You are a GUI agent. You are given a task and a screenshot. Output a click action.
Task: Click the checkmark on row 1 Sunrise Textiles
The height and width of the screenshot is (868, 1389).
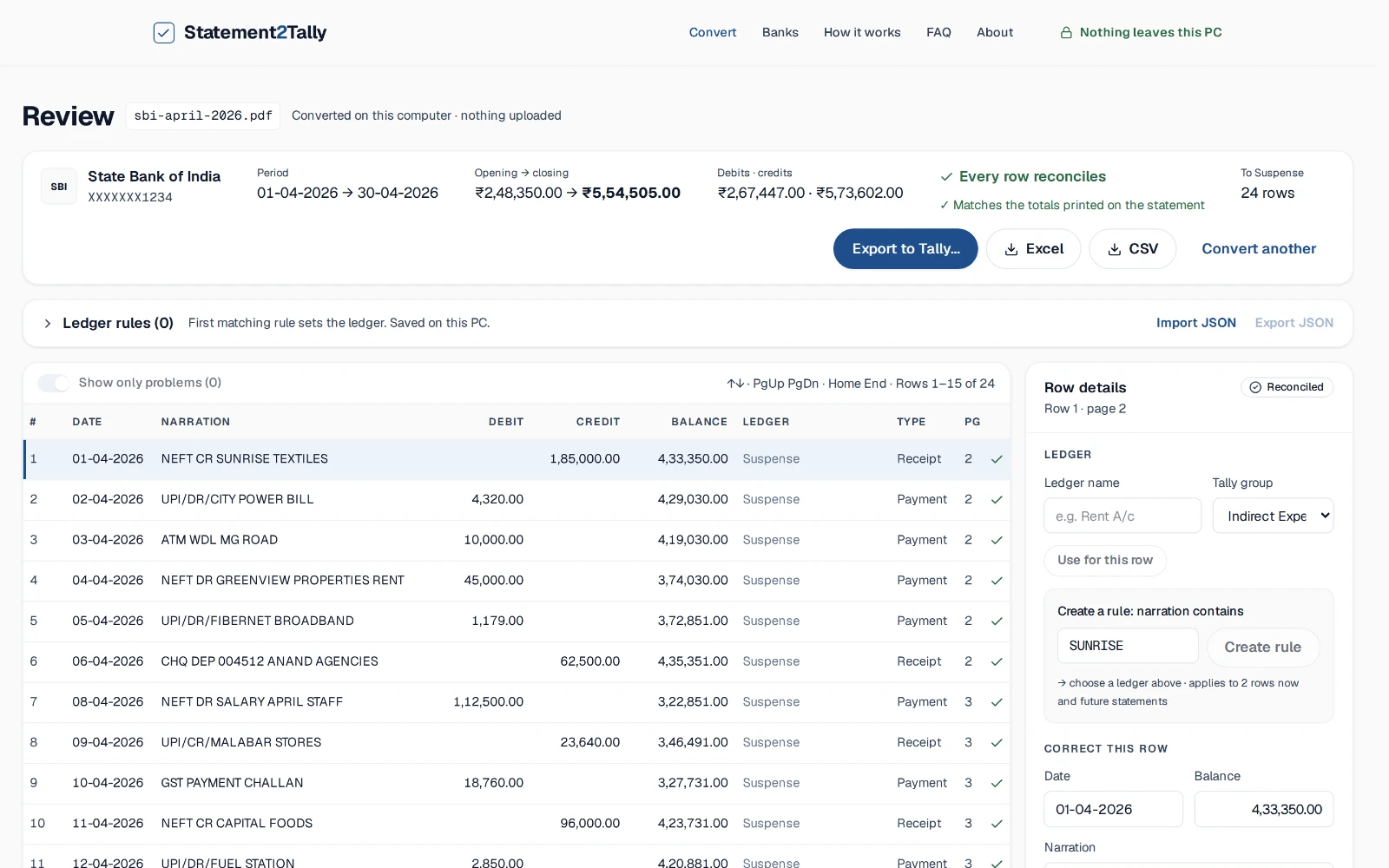point(997,459)
